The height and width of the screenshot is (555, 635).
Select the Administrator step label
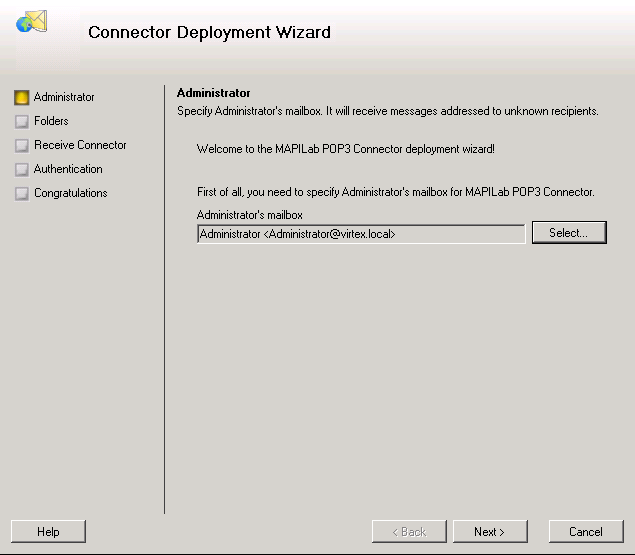tap(64, 97)
